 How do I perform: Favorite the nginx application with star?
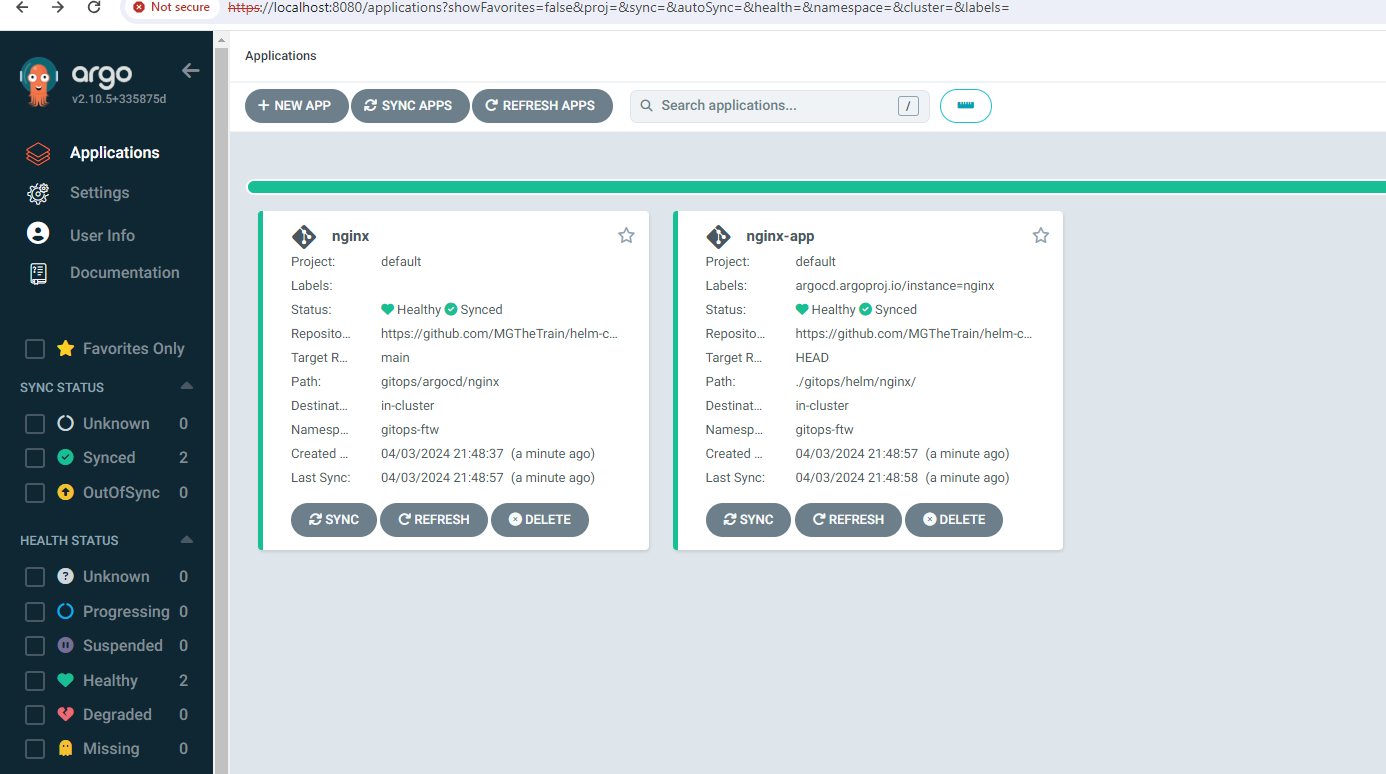pos(626,236)
